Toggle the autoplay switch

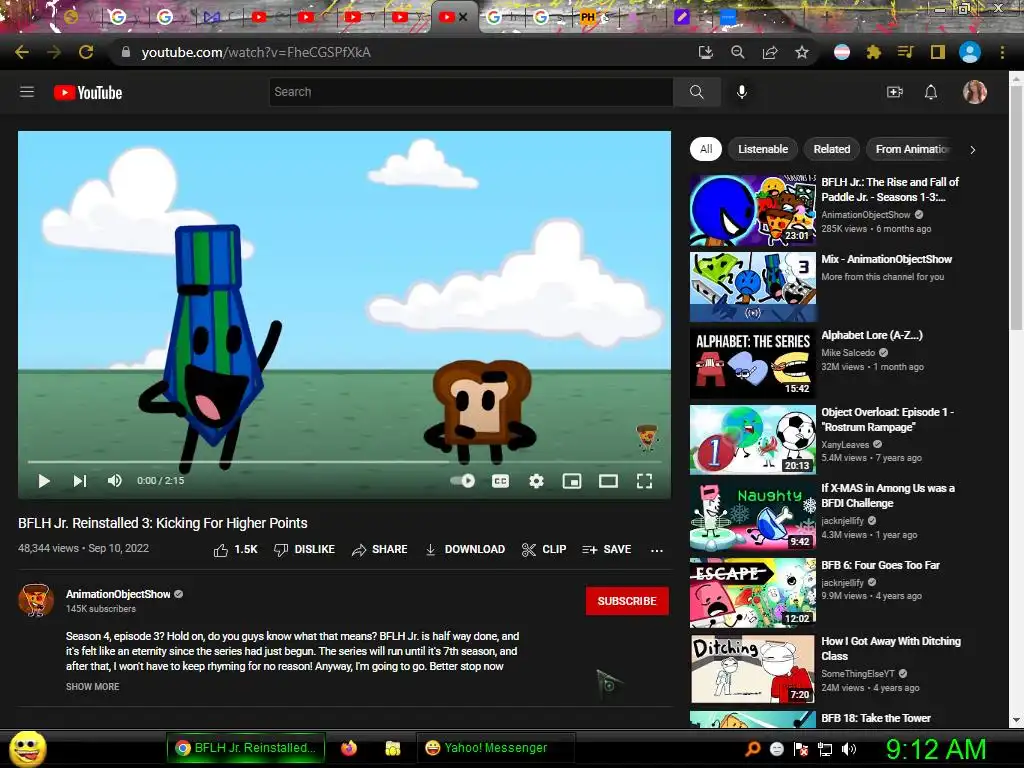pyautogui.click(x=463, y=481)
